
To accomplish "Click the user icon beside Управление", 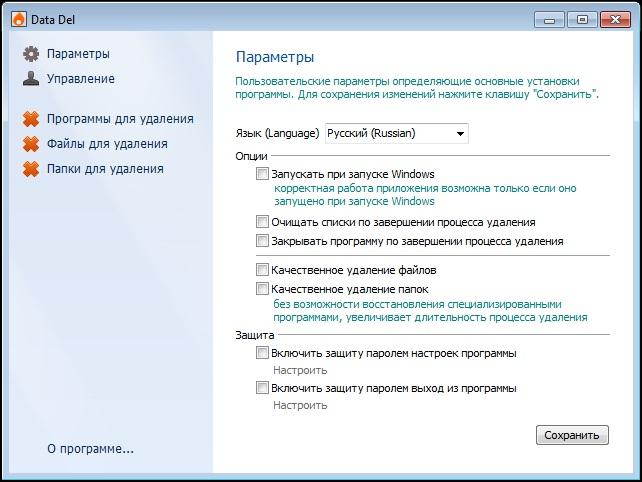I will (x=31, y=78).
